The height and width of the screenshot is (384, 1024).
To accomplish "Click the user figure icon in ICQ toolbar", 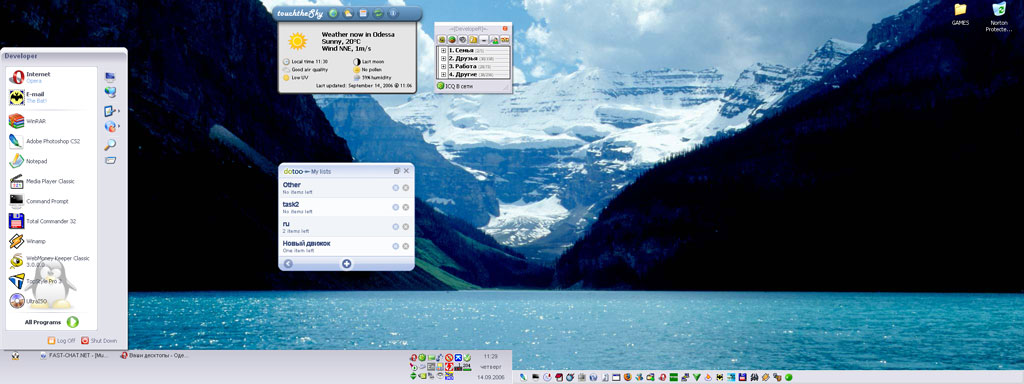I will (x=495, y=39).
